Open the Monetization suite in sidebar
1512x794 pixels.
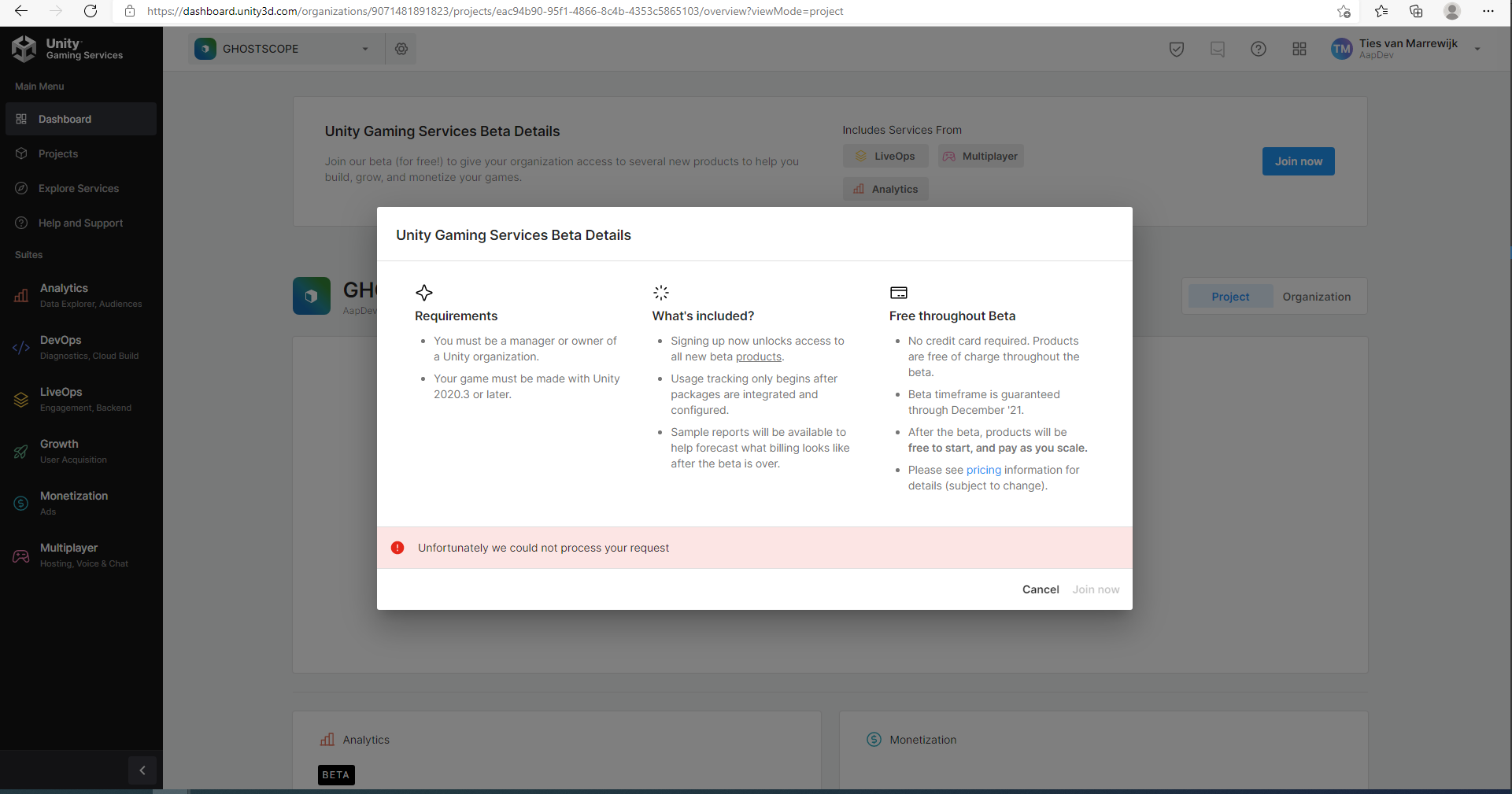tap(81, 503)
